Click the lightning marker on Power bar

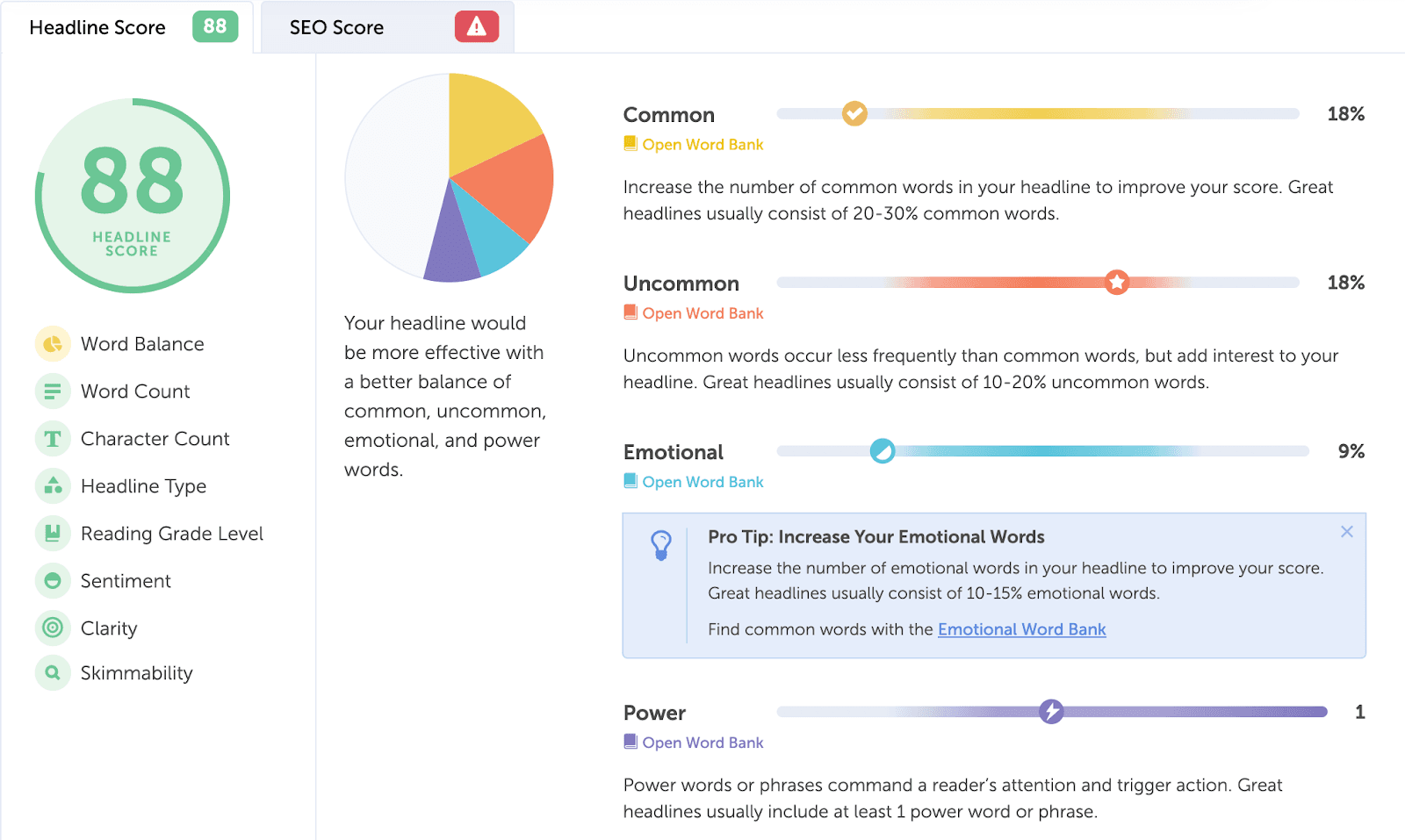tap(1052, 712)
